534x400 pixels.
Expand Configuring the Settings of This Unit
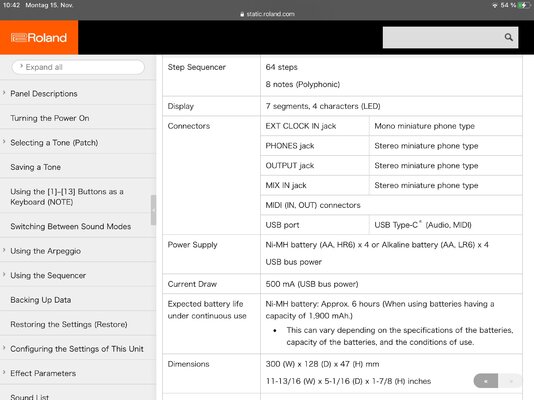click(x=4, y=348)
